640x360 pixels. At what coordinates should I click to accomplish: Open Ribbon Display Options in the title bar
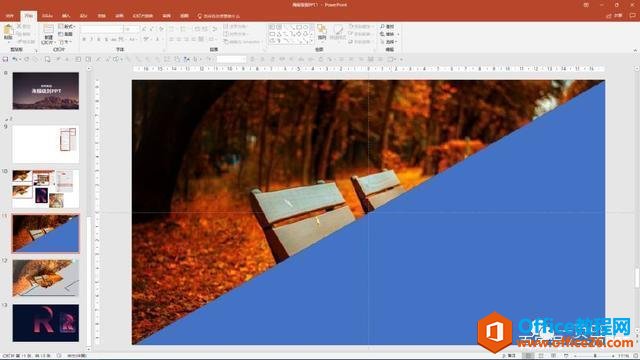tap(586, 5)
